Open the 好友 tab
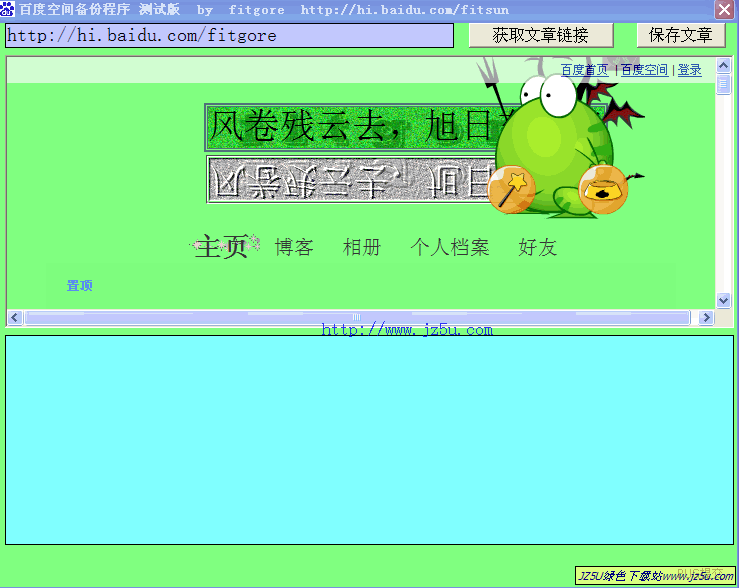 pyautogui.click(x=538, y=247)
